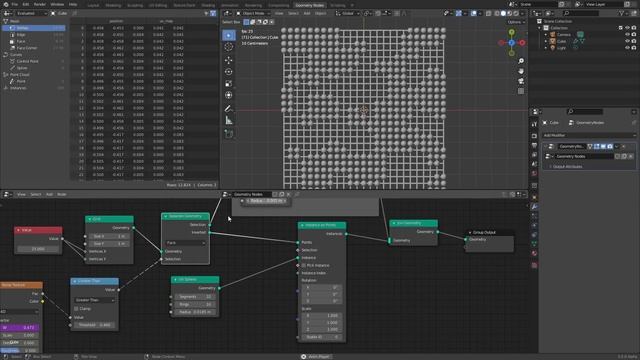Viewport: 640px width, 360px height.
Task: Select Cube object in outliner
Action: pos(562,41)
